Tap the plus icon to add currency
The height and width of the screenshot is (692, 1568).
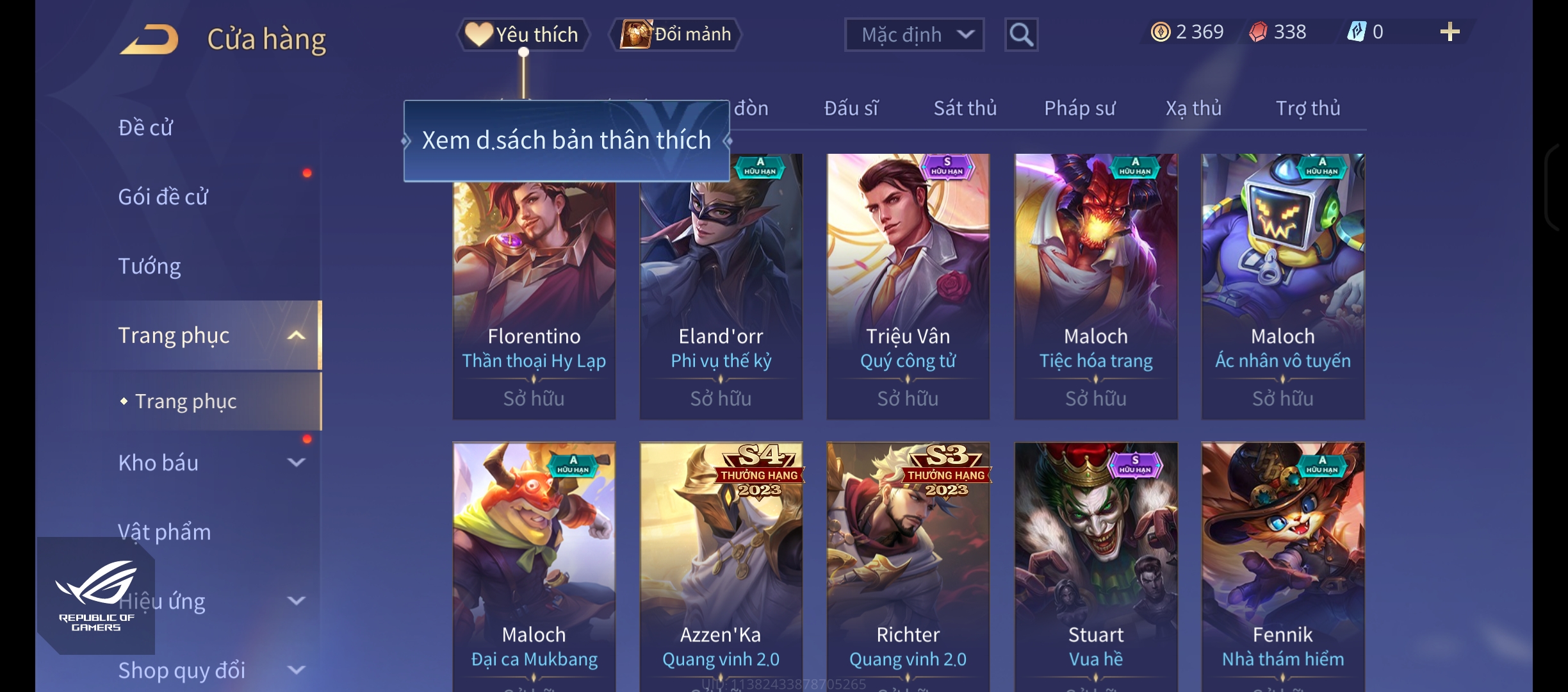coord(1450,32)
